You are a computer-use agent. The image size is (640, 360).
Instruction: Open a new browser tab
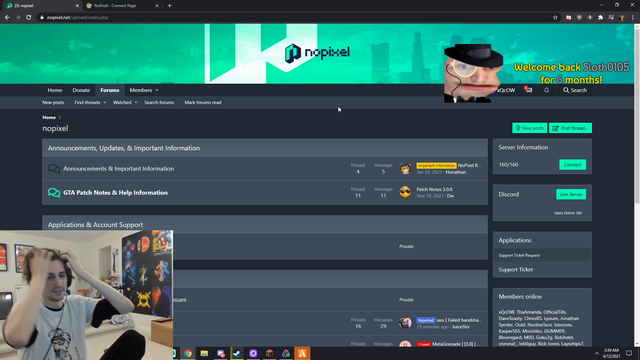pos(169,6)
